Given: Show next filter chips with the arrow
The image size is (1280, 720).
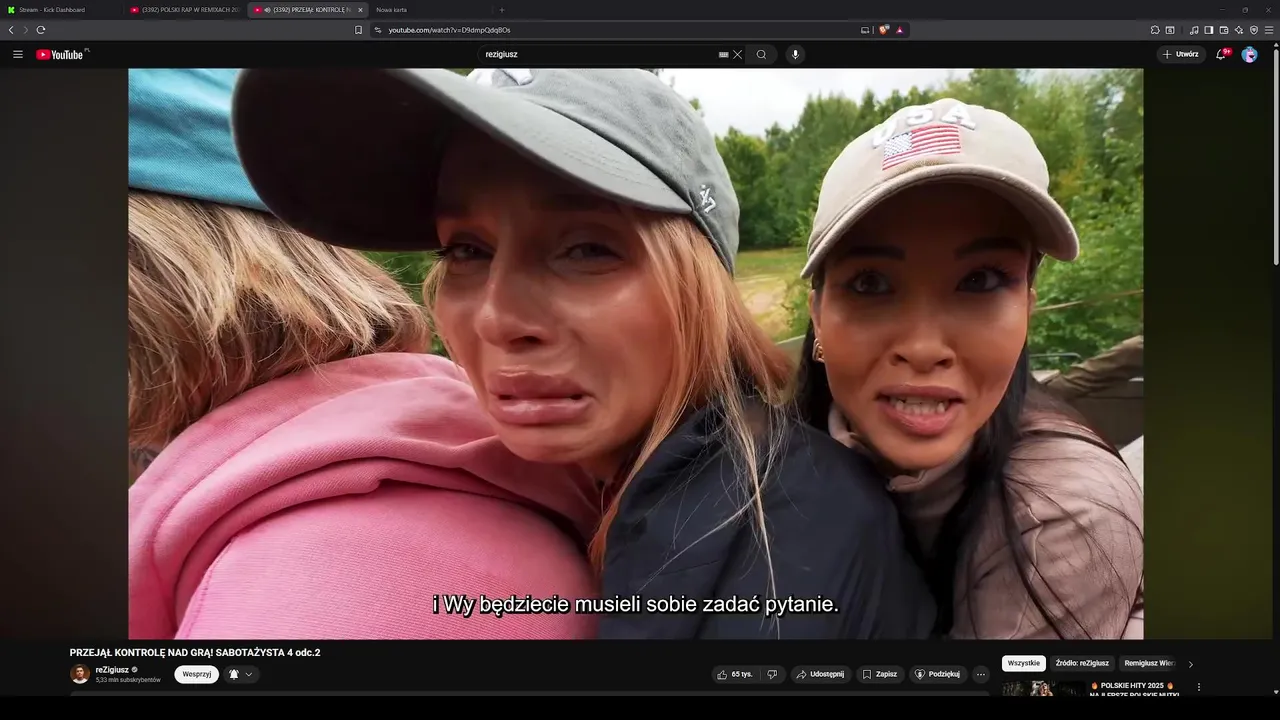Looking at the screenshot, I should tap(1190, 664).
